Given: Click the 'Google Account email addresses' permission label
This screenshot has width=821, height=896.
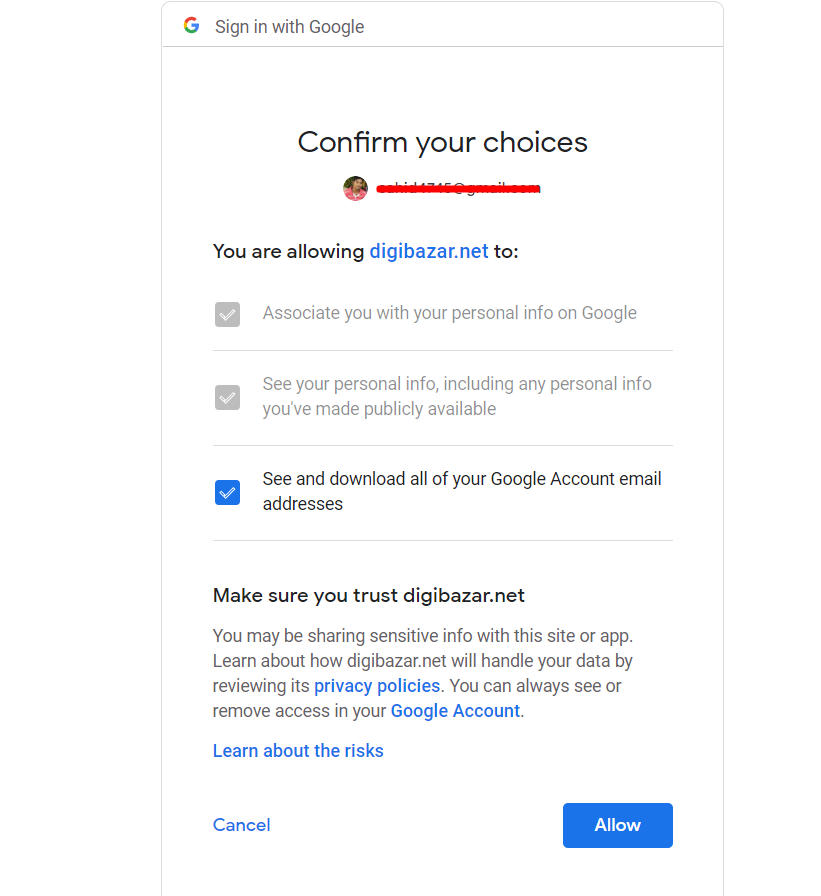Looking at the screenshot, I should (462, 491).
